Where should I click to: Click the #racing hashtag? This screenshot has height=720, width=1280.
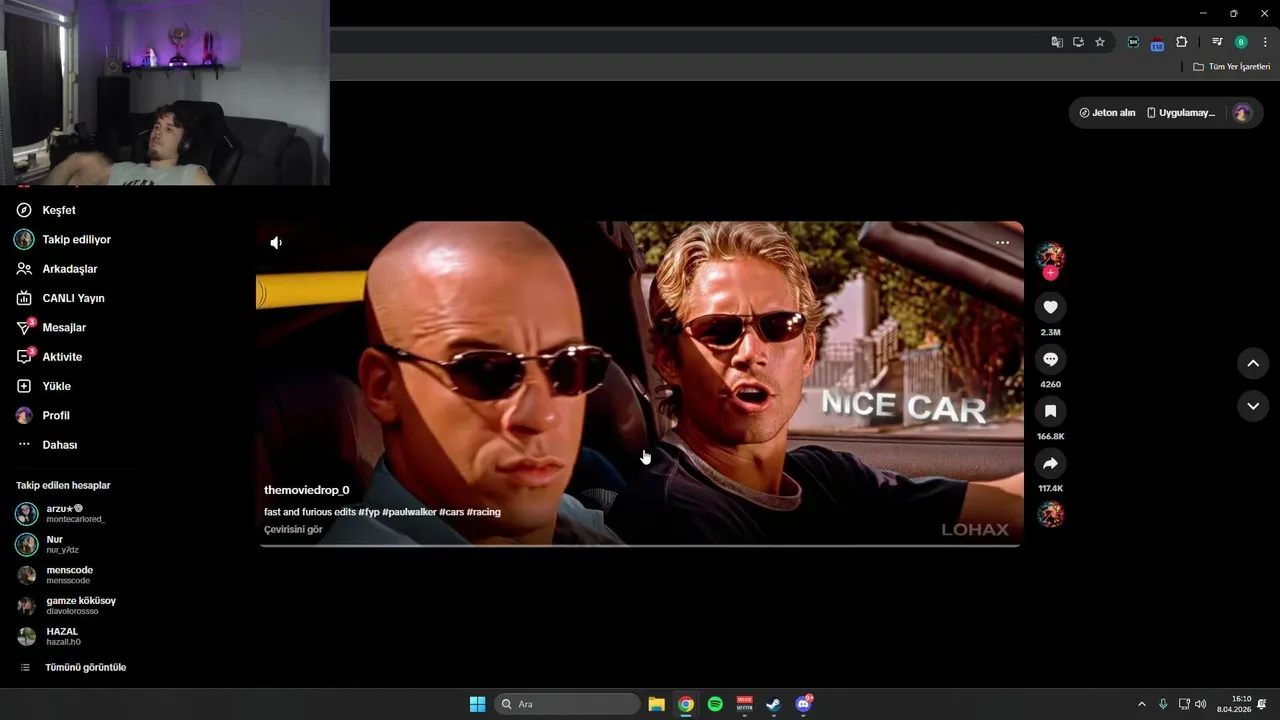click(x=483, y=512)
